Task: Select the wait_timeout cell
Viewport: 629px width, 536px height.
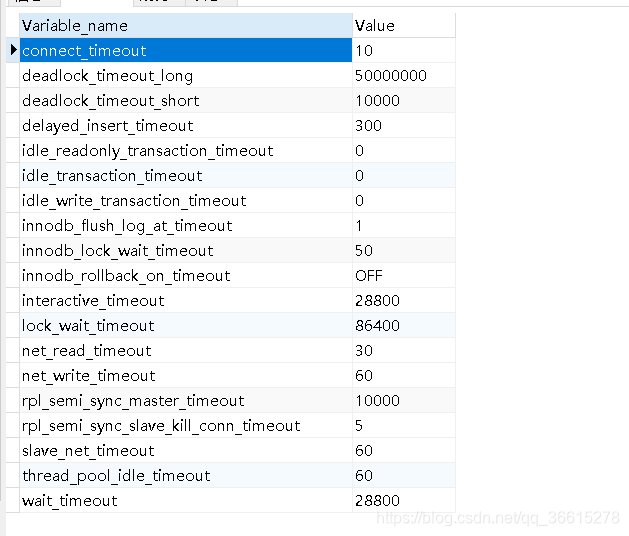Action: point(186,500)
